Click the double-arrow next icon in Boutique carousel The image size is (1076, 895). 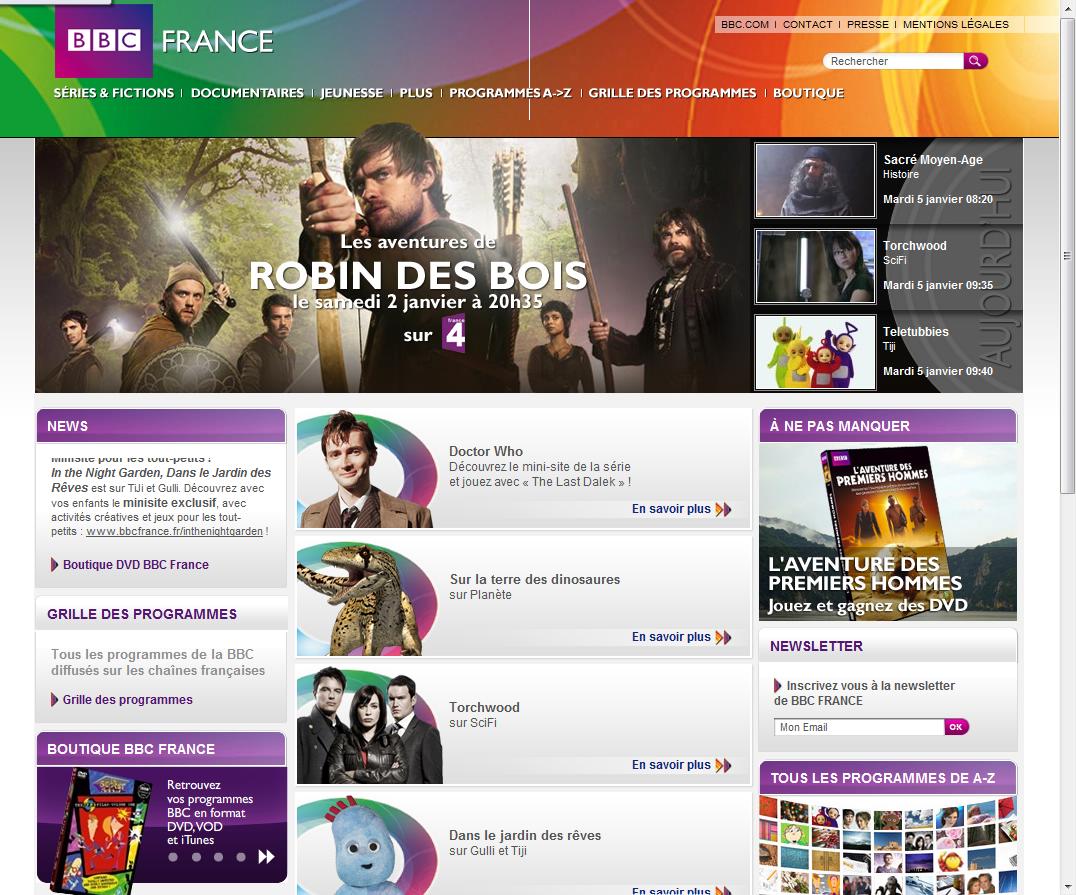[266, 857]
